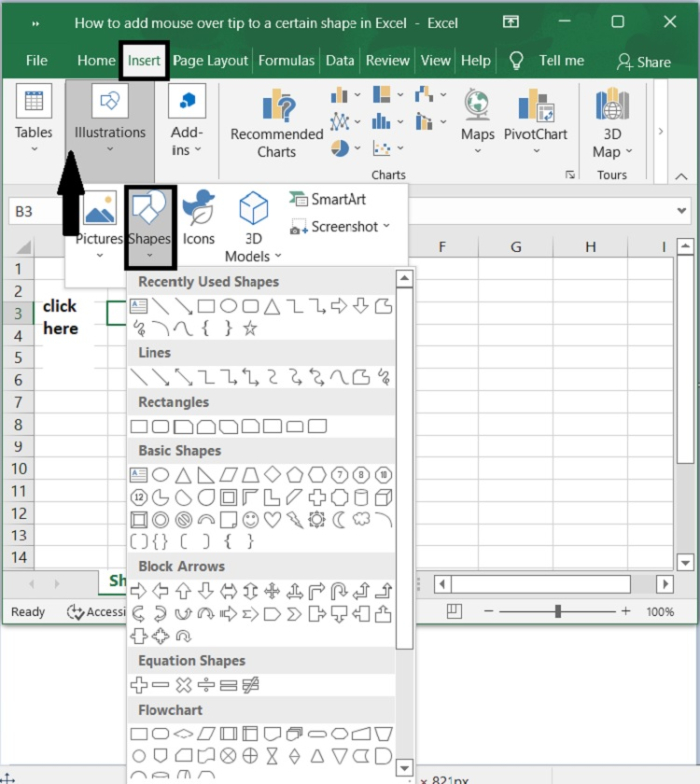This screenshot has height=784, width=700.
Task: Open the hierarchy chart dropdown
Action: coord(400,94)
